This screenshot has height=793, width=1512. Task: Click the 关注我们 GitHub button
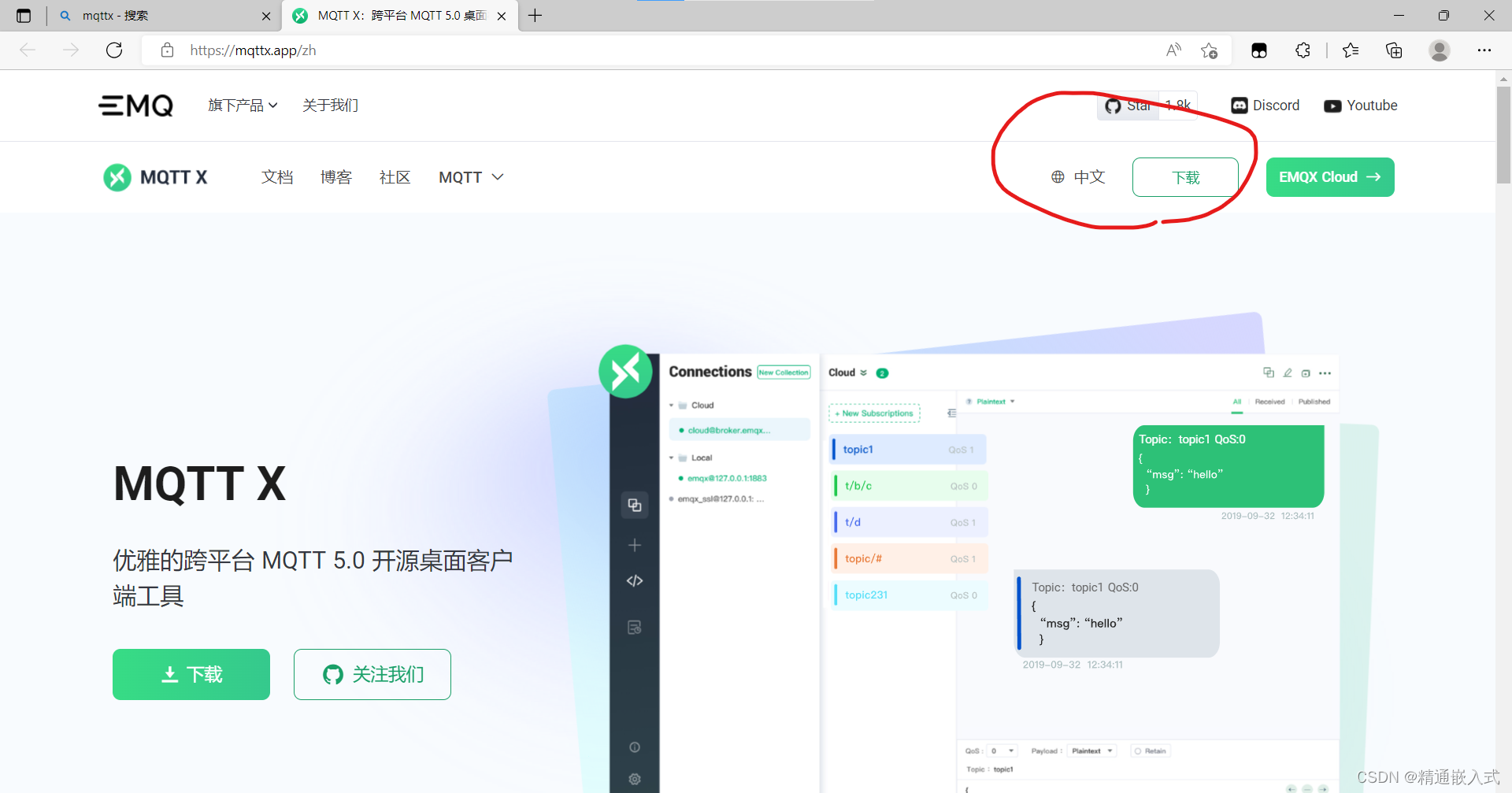(372, 674)
